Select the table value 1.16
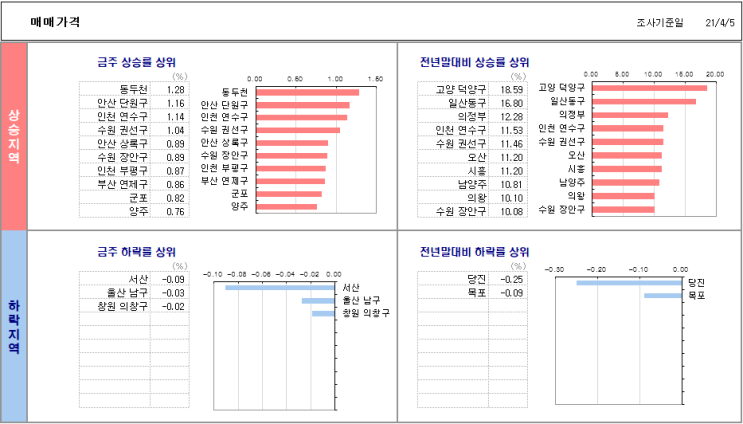This screenshot has width=743, height=424. click(x=175, y=103)
